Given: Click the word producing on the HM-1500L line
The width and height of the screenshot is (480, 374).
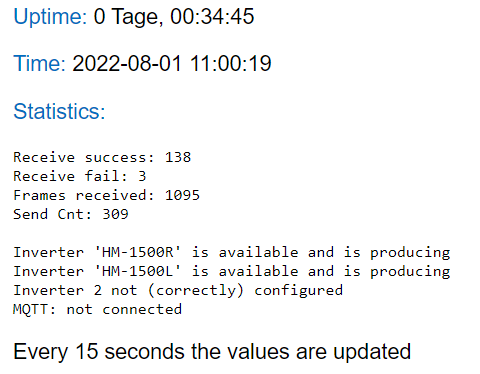Looking at the screenshot, I should [410, 272].
